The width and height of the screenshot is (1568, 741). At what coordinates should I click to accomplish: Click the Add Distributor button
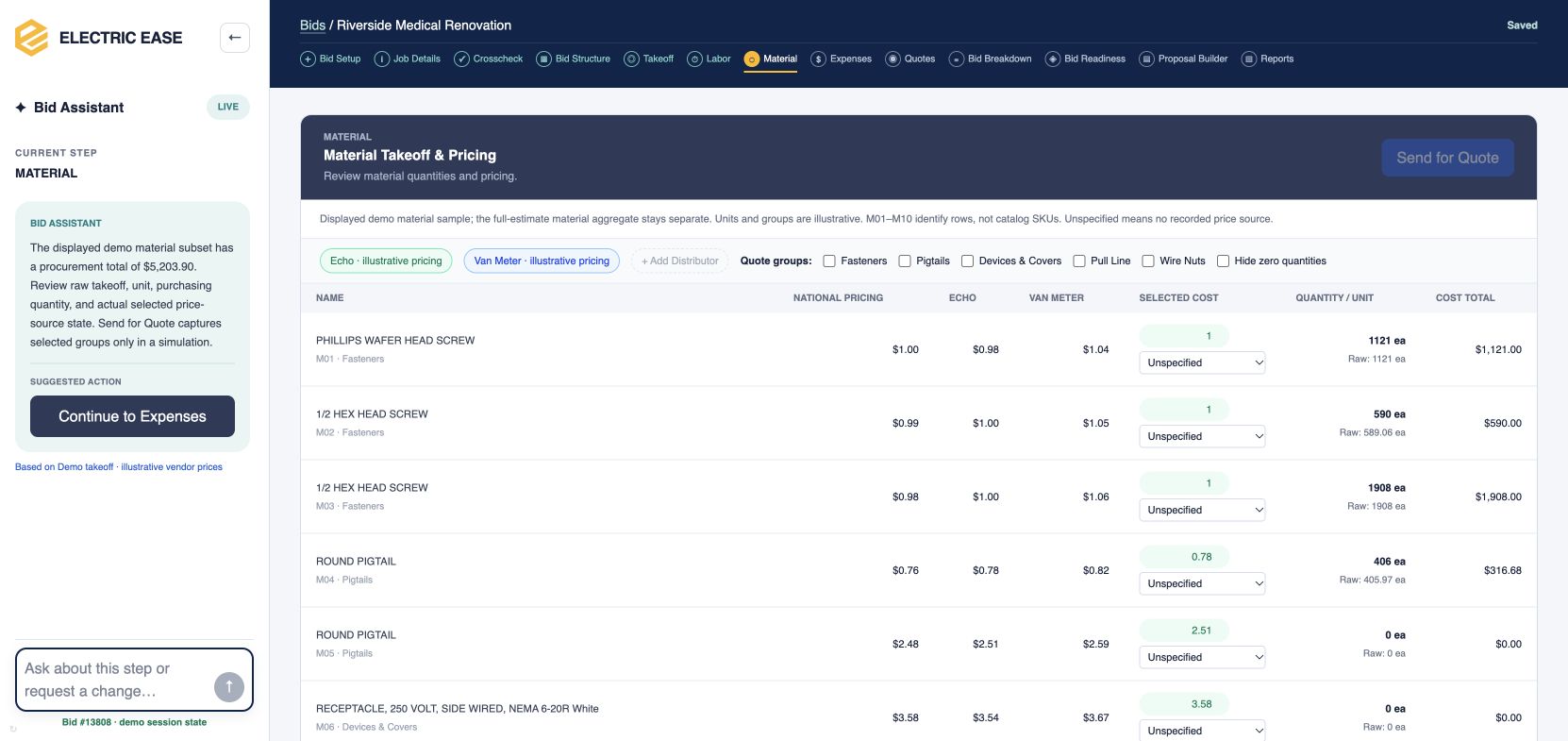coord(679,261)
